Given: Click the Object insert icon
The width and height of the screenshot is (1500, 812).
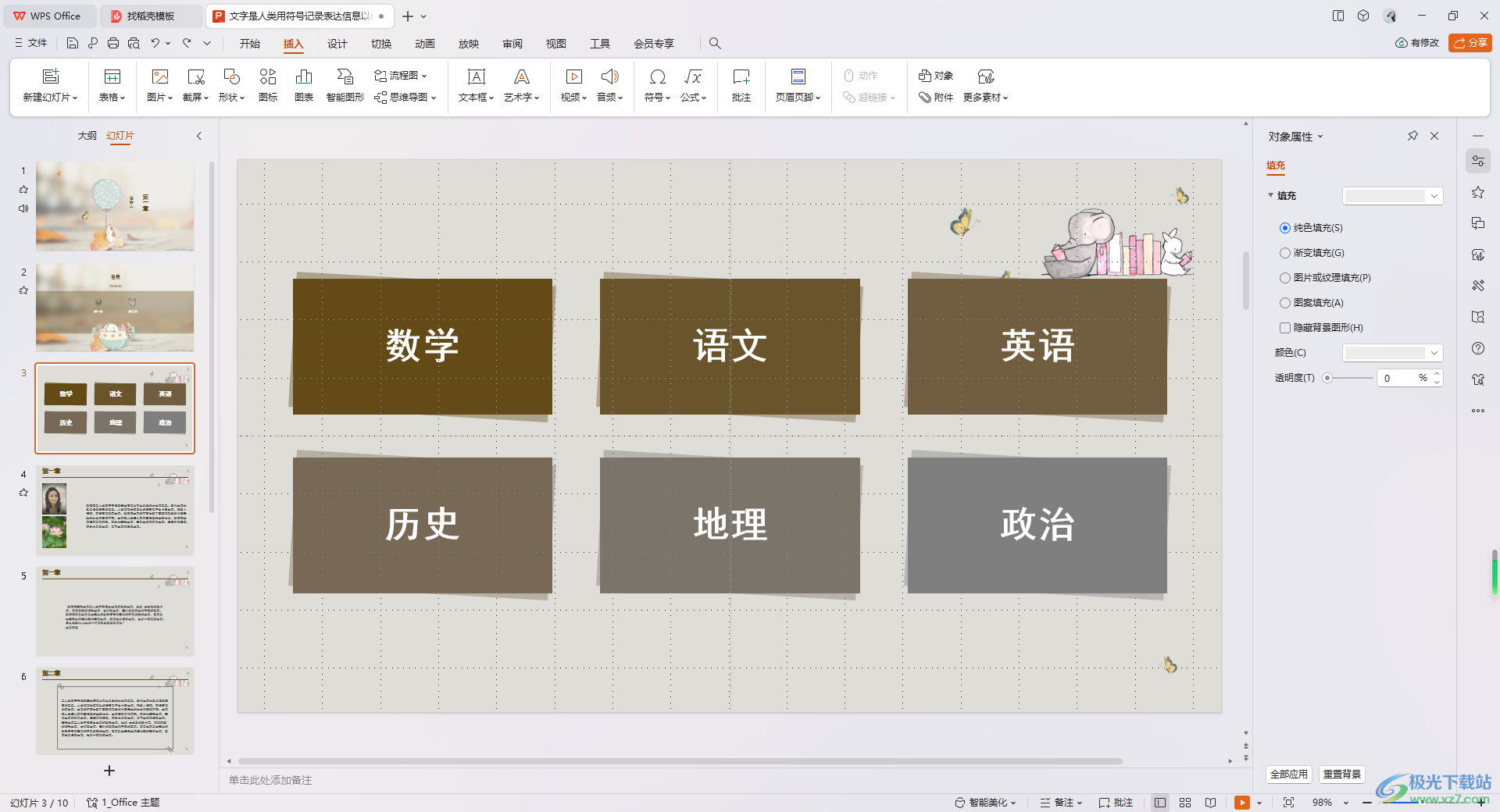Looking at the screenshot, I should (926, 76).
